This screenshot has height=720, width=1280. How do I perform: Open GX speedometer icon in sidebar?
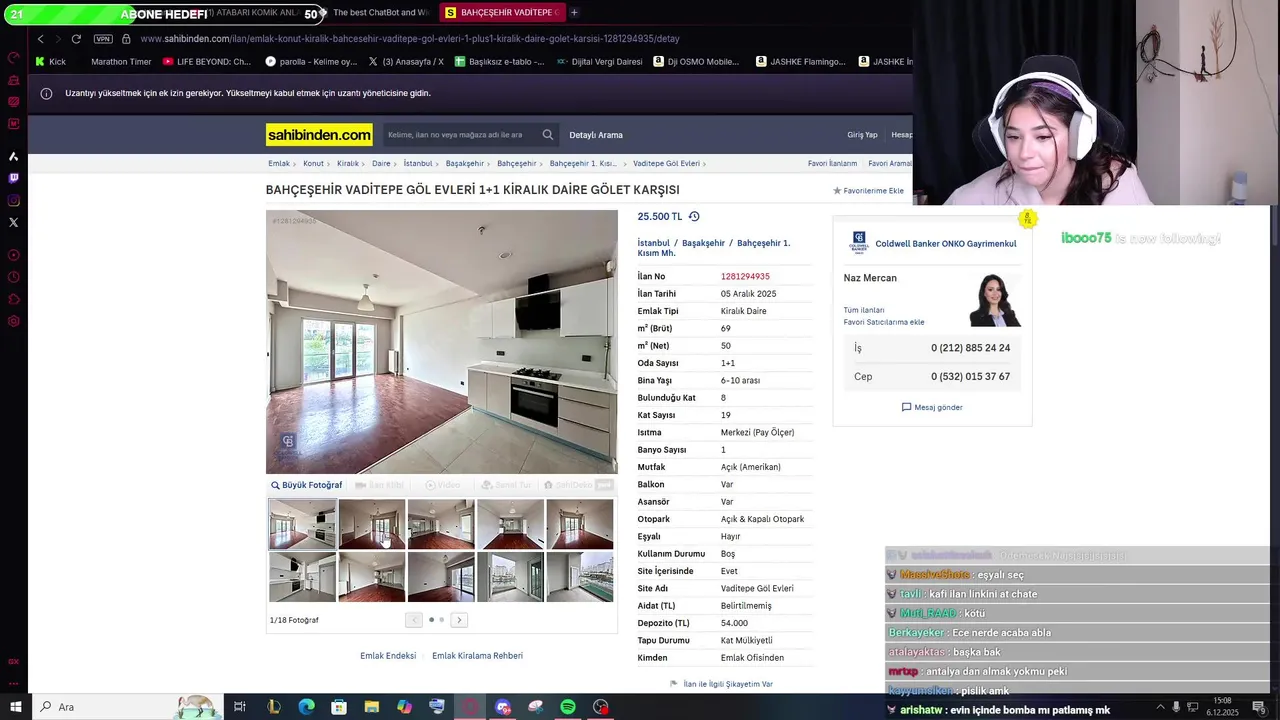click(13, 58)
